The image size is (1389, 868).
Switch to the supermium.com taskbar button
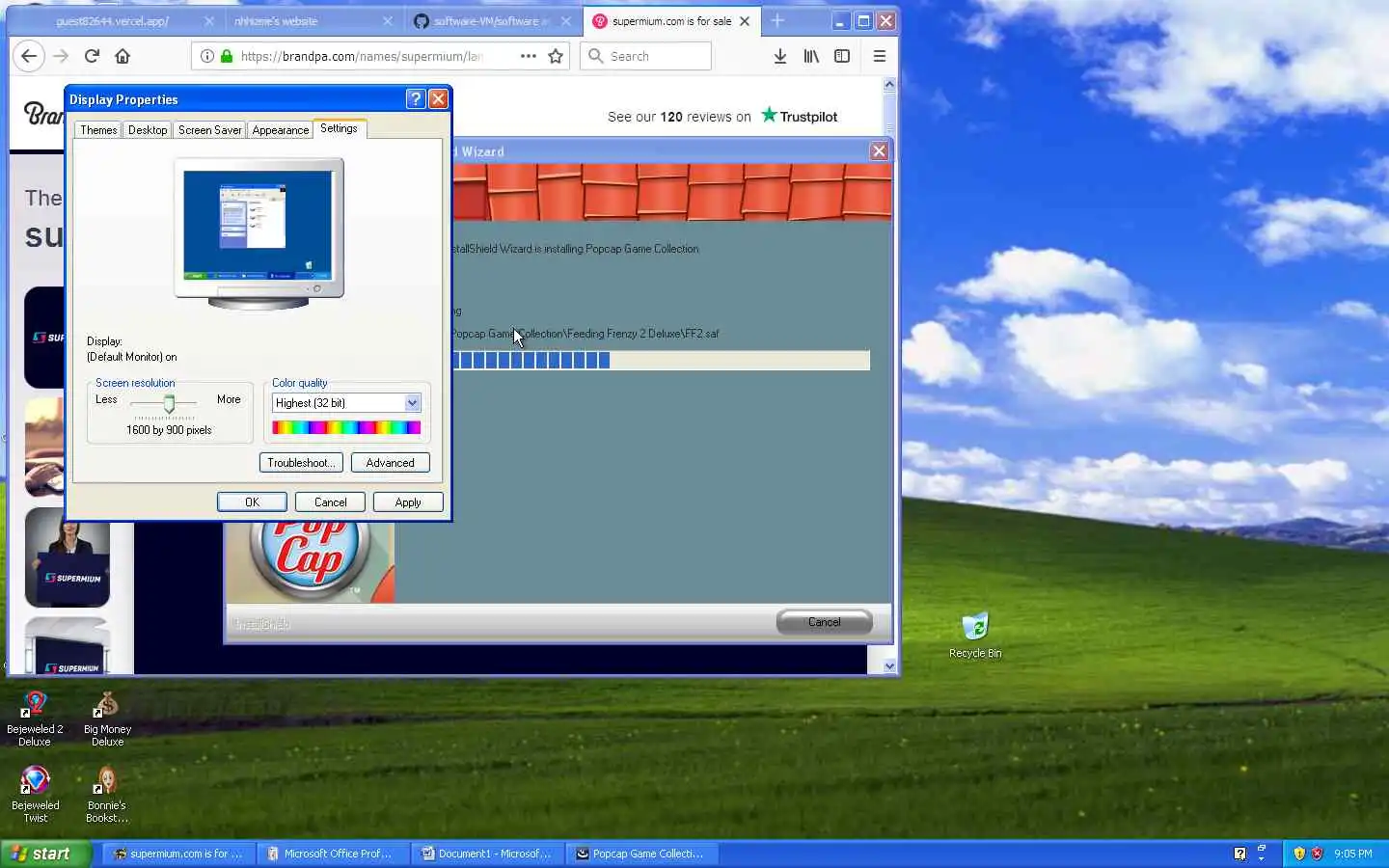pos(177,854)
